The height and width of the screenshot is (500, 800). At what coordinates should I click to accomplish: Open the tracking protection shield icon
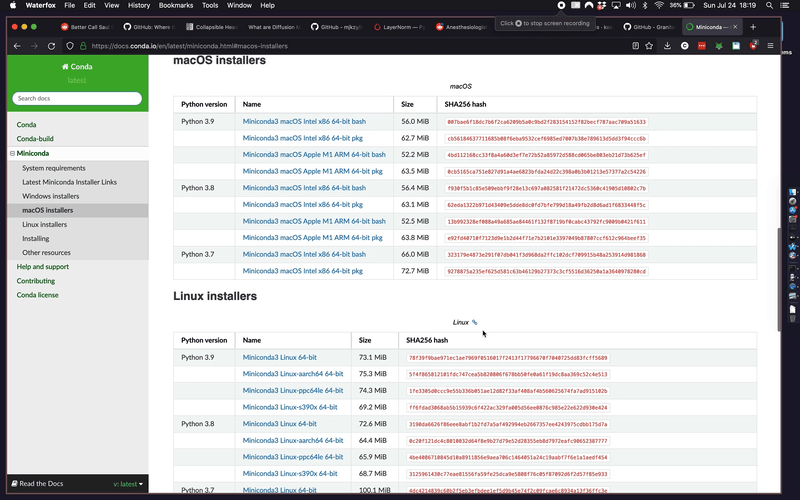point(70,46)
